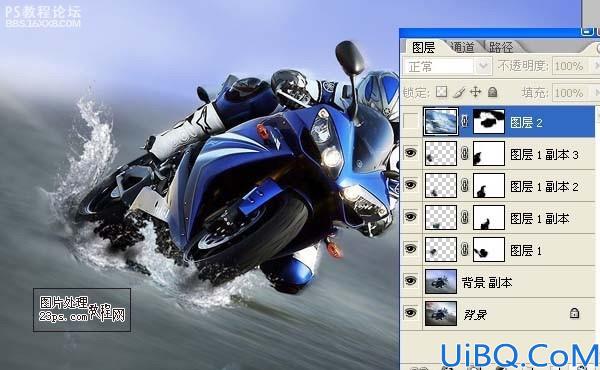Hide 背景 副本 layer with eye icon
Image resolution: width=600 pixels, height=370 pixels.
pos(411,281)
